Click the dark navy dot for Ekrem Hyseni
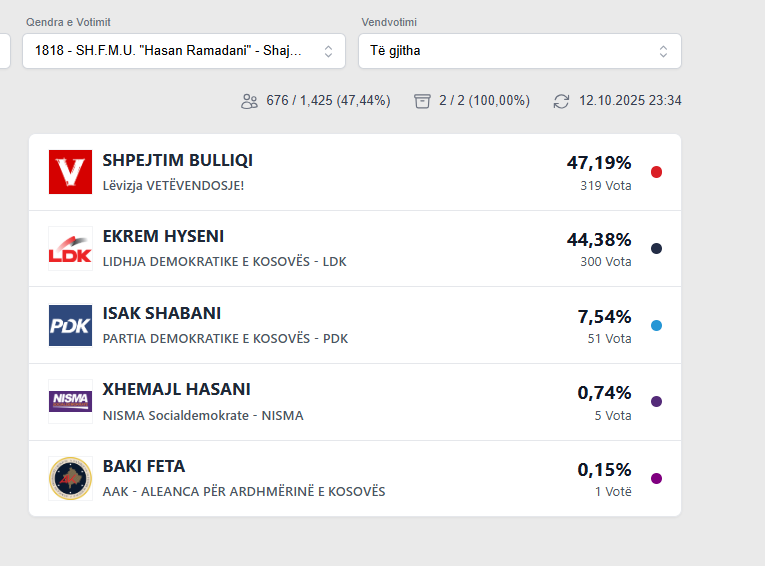This screenshot has height=566, width=765. (656, 249)
